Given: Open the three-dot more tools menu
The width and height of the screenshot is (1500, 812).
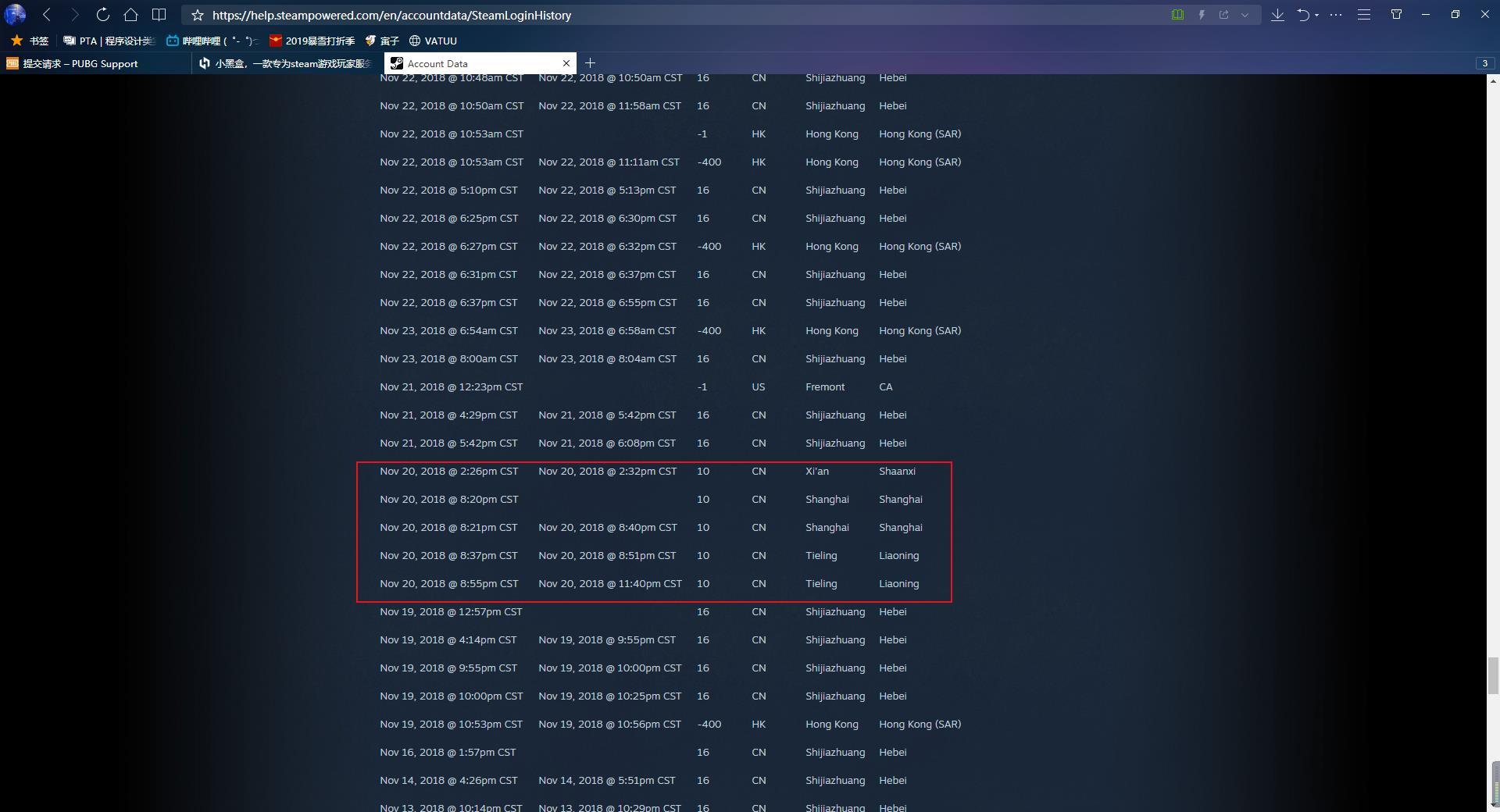Looking at the screenshot, I should coord(1336,15).
